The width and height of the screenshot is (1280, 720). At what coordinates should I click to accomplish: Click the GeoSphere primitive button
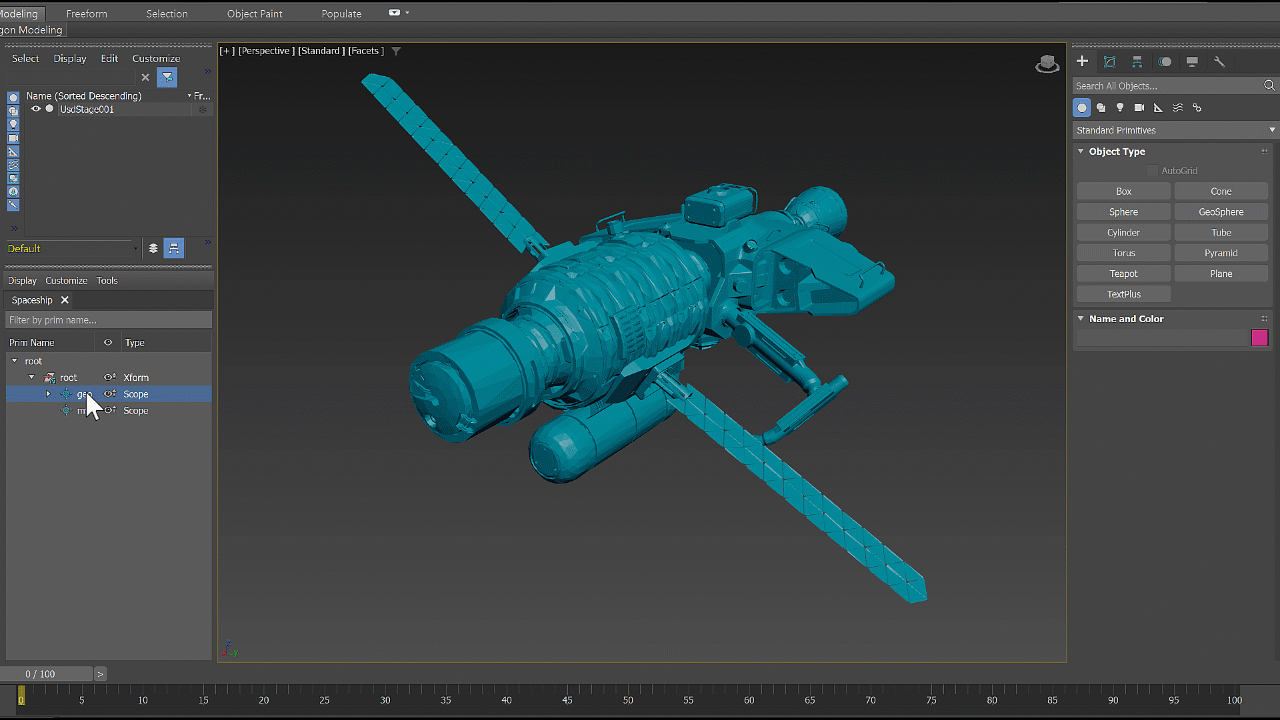(x=1220, y=212)
